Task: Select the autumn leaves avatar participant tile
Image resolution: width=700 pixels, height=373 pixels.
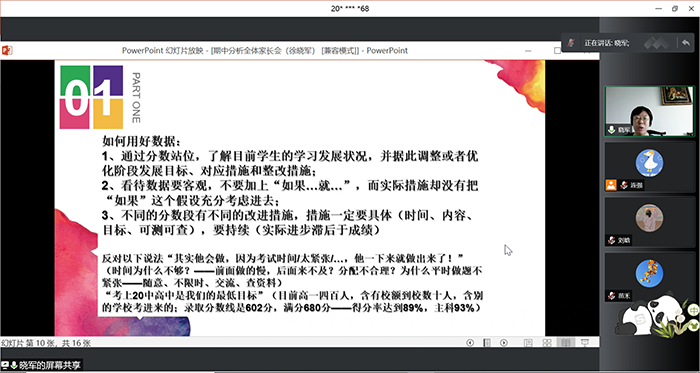Action: pyautogui.click(x=650, y=278)
